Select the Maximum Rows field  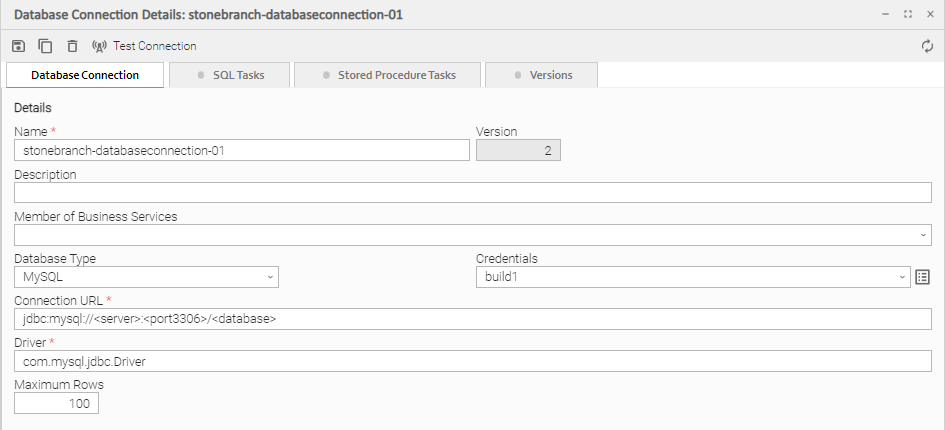(x=57, y=404)
